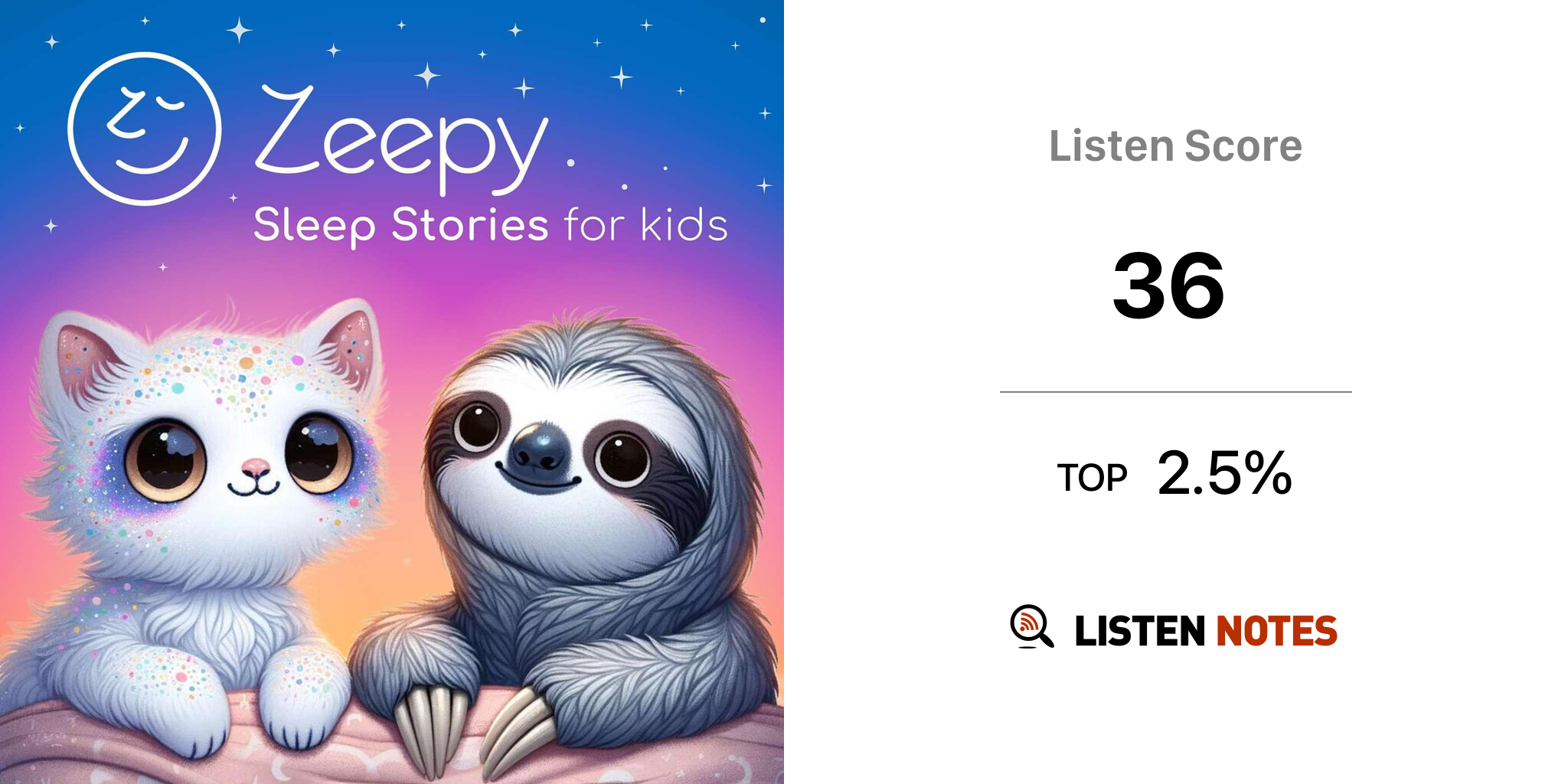1568x784 pixels.
Task: Click the "Sleep Stories for kids" subtitle
Action: point(490,225)
